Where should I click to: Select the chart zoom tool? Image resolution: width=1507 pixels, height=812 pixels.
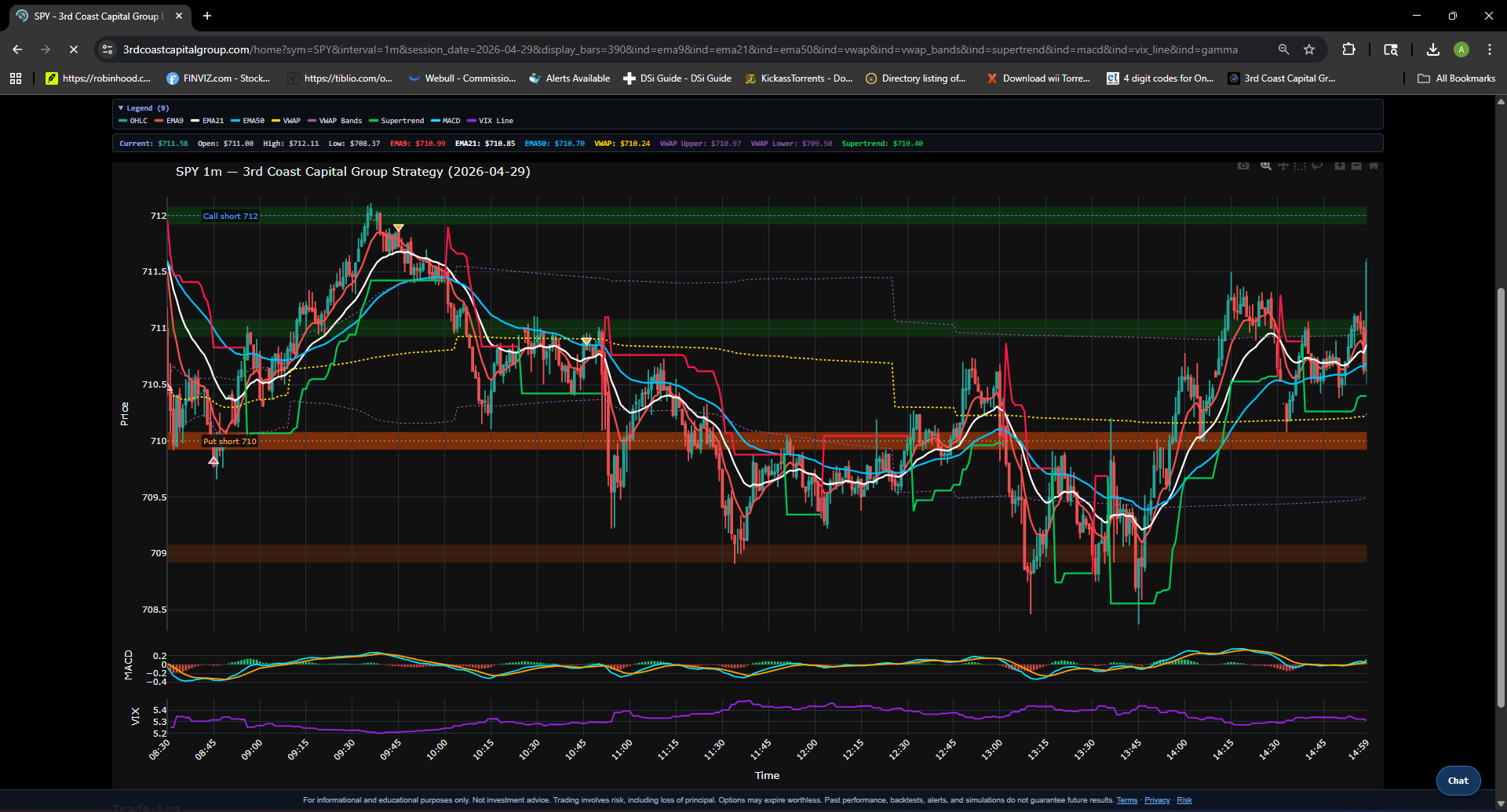1266,166
